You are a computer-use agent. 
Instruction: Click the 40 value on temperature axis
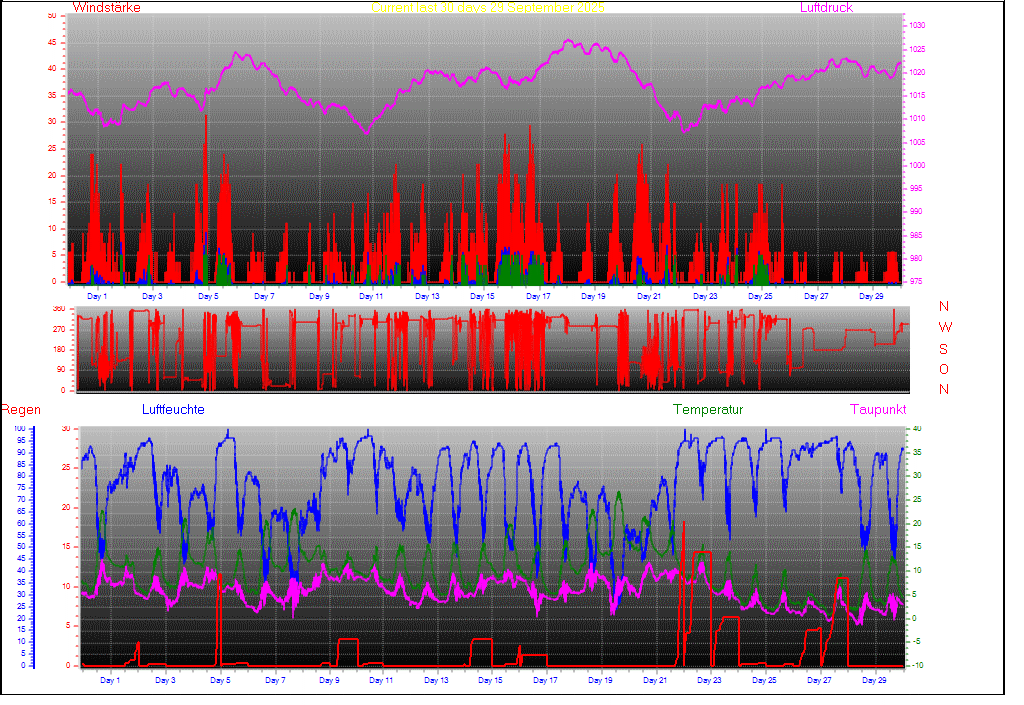pyautogui.click(x=917, y=429)
